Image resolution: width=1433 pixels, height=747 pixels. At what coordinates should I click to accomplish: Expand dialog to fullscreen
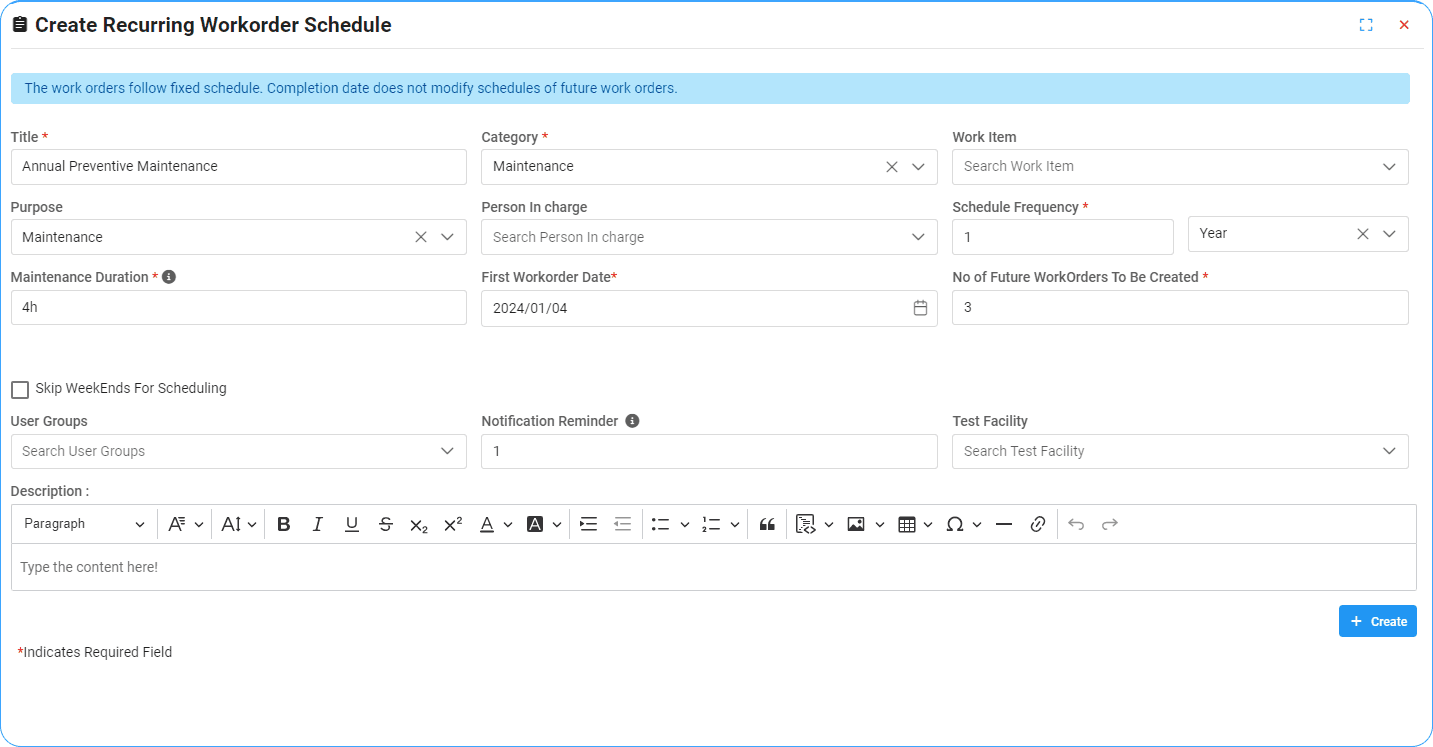click(1366, 25)
